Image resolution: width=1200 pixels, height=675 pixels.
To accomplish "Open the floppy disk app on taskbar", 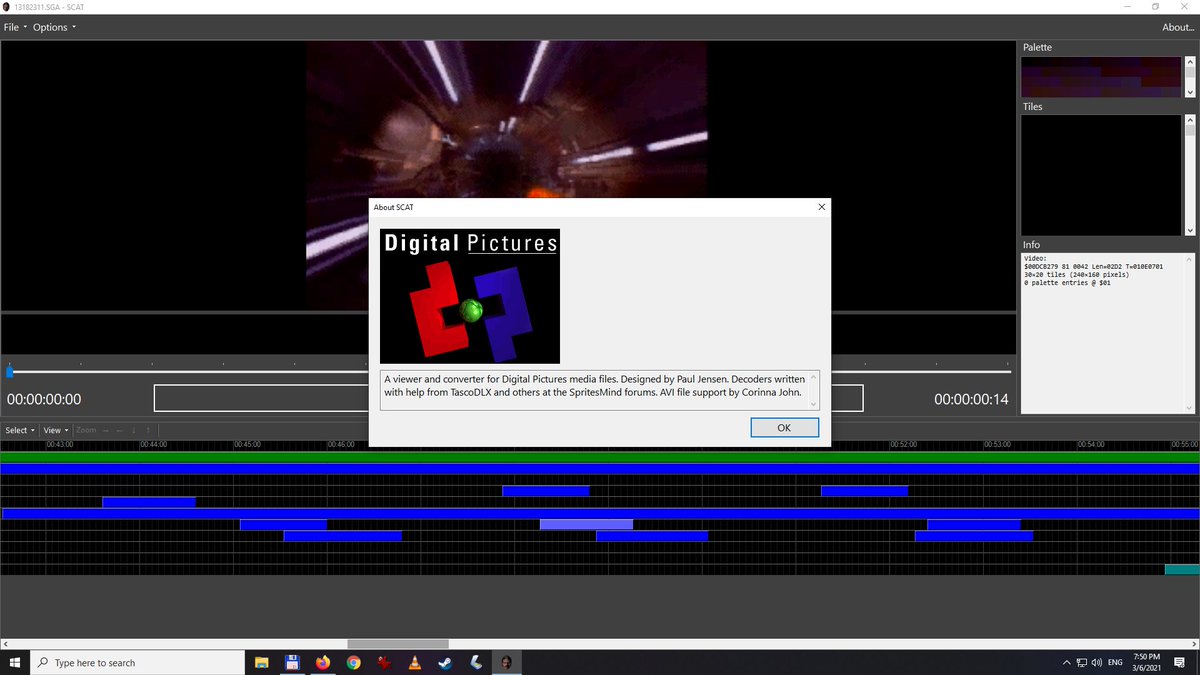I will pyautogui.click(x=292, y=662).
